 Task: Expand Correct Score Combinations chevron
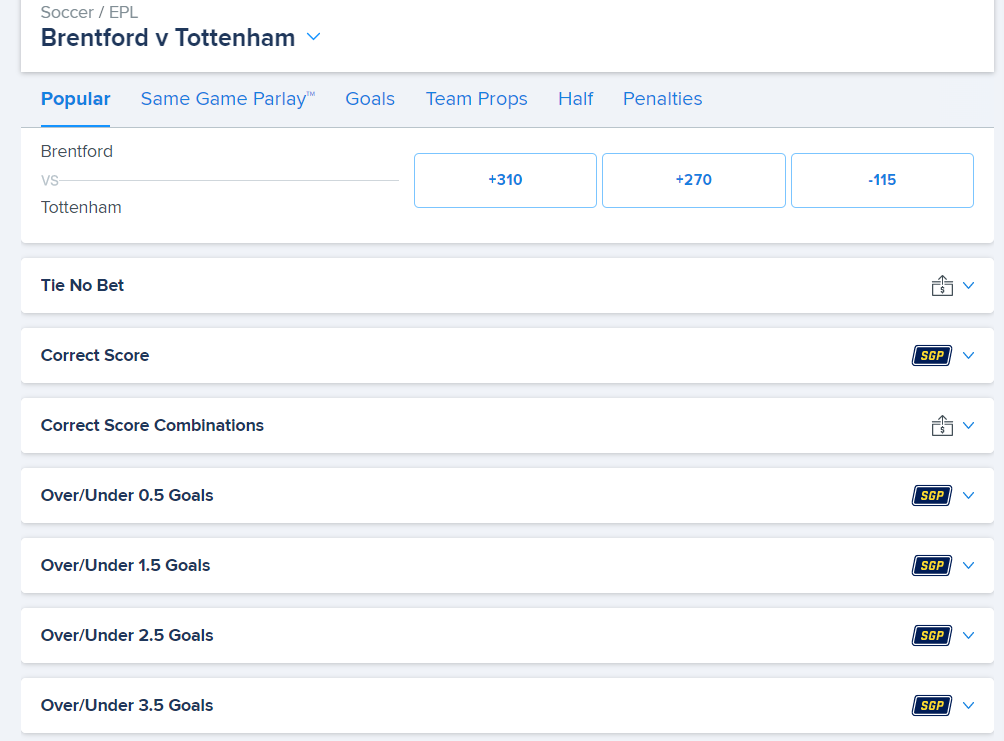pyautogui.click(x=969, y=425)
